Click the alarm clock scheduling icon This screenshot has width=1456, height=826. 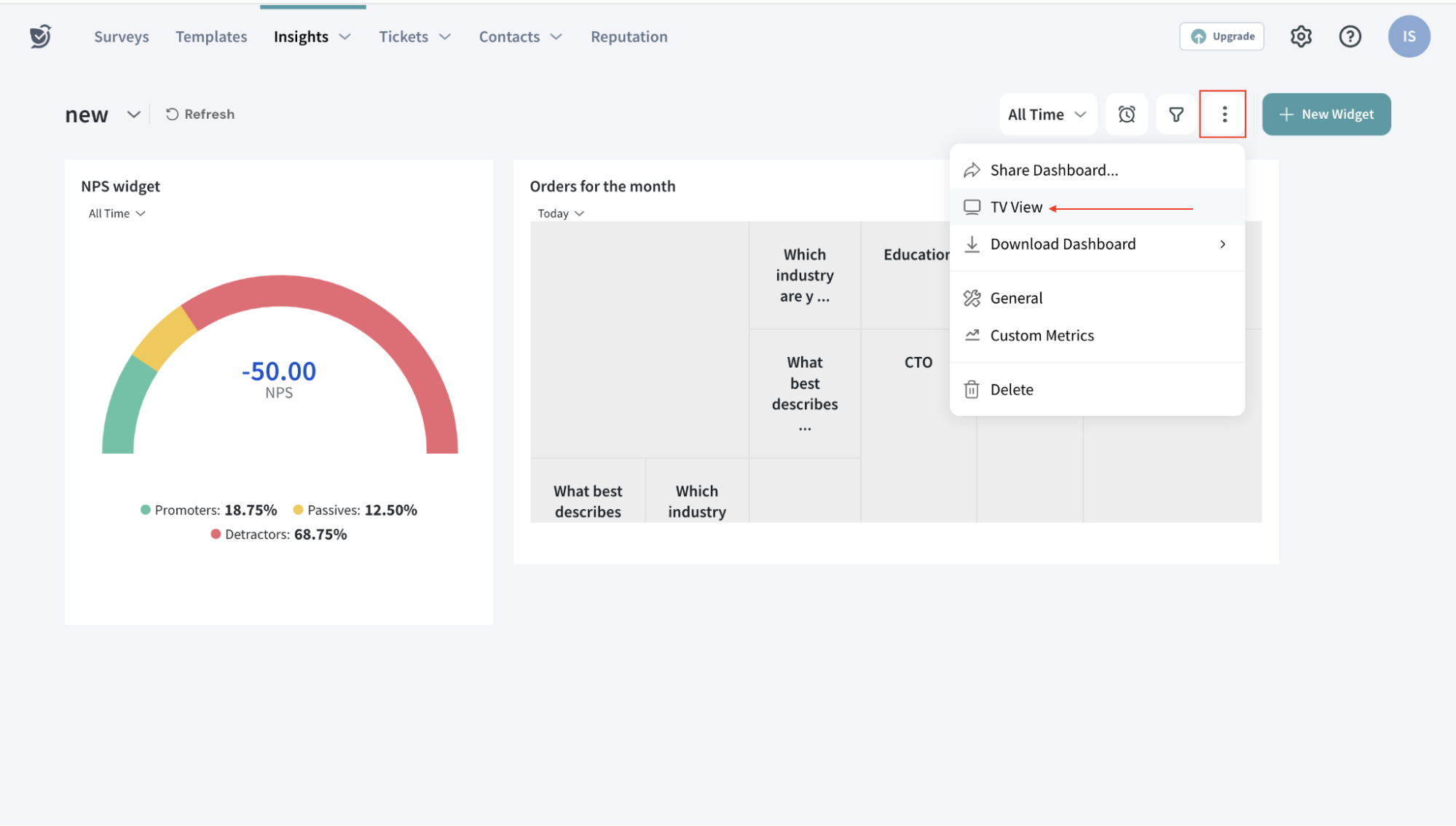pyautogui.click(x=1126, y=114)
